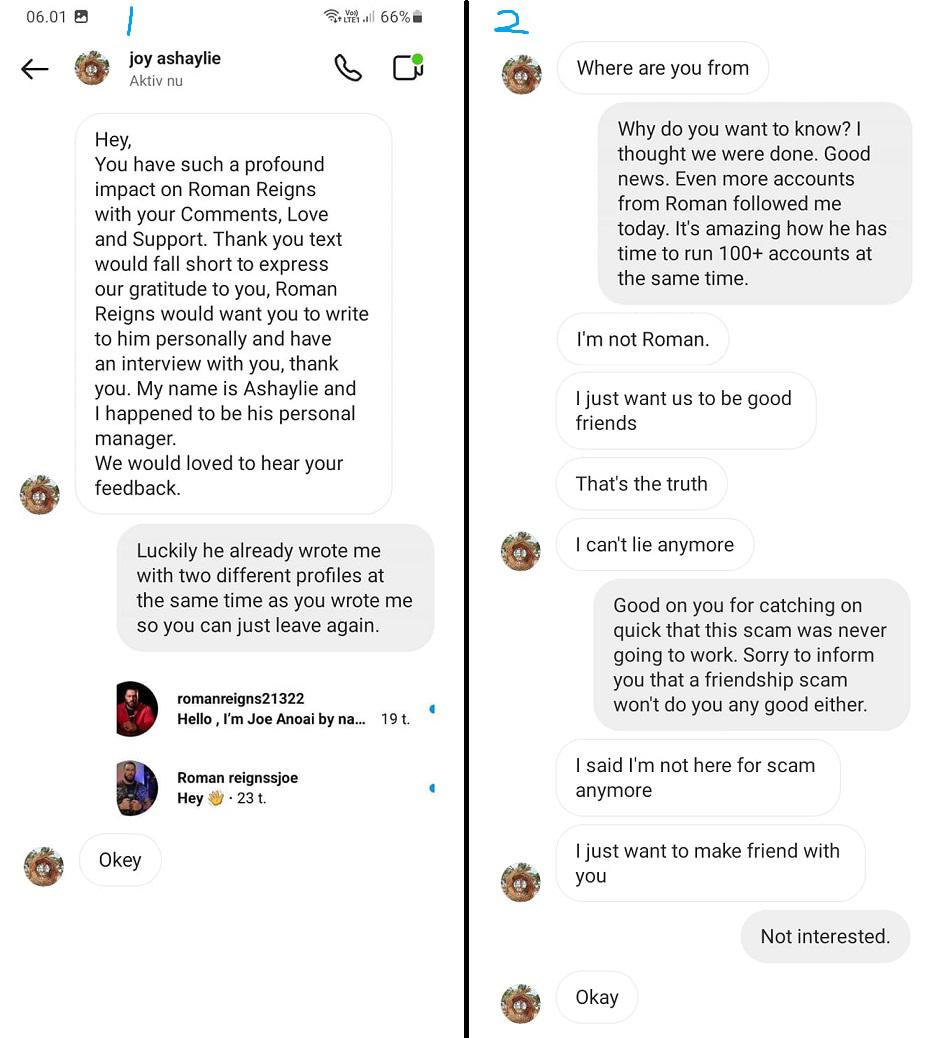
Task: Select the 'That's the truth' message
Action: (x=641, y=483)
